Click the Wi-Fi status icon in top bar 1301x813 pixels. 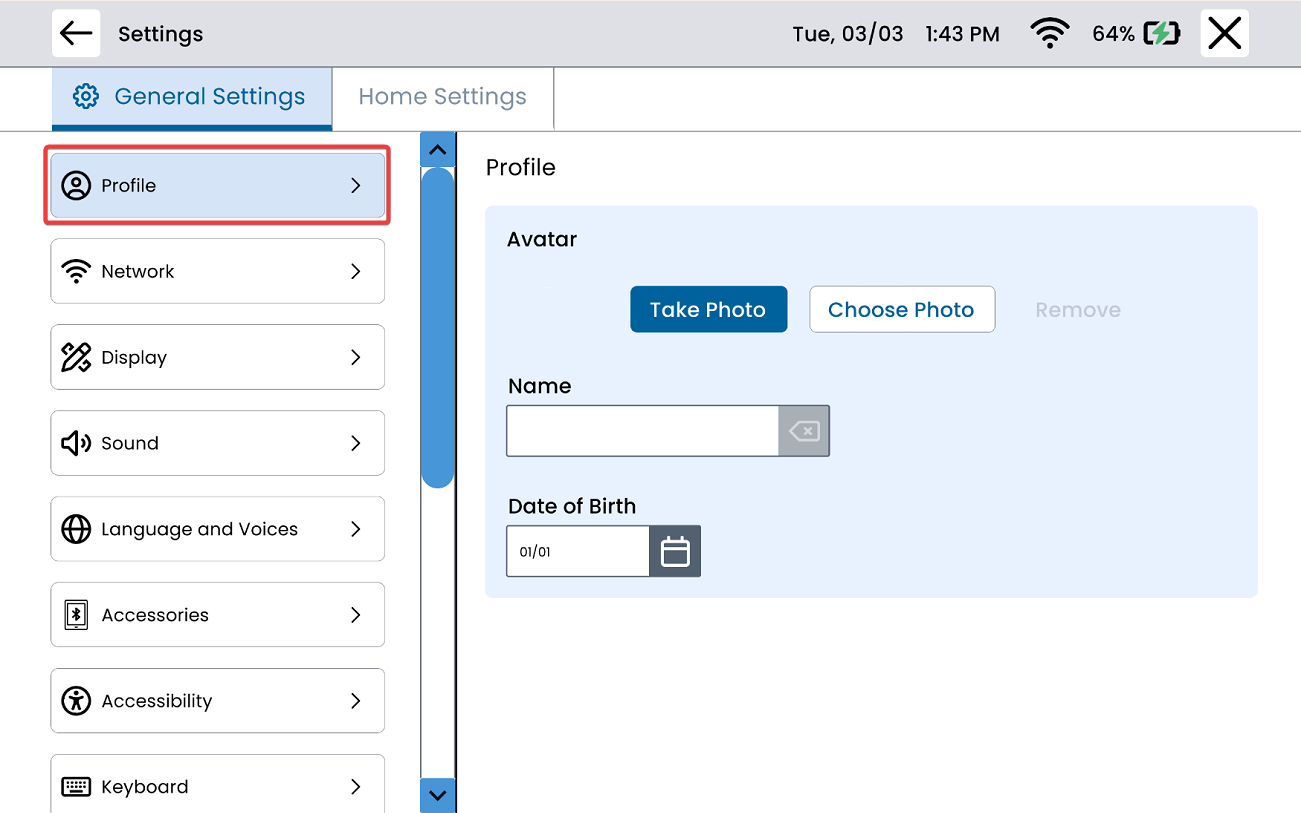(1049, 34)
